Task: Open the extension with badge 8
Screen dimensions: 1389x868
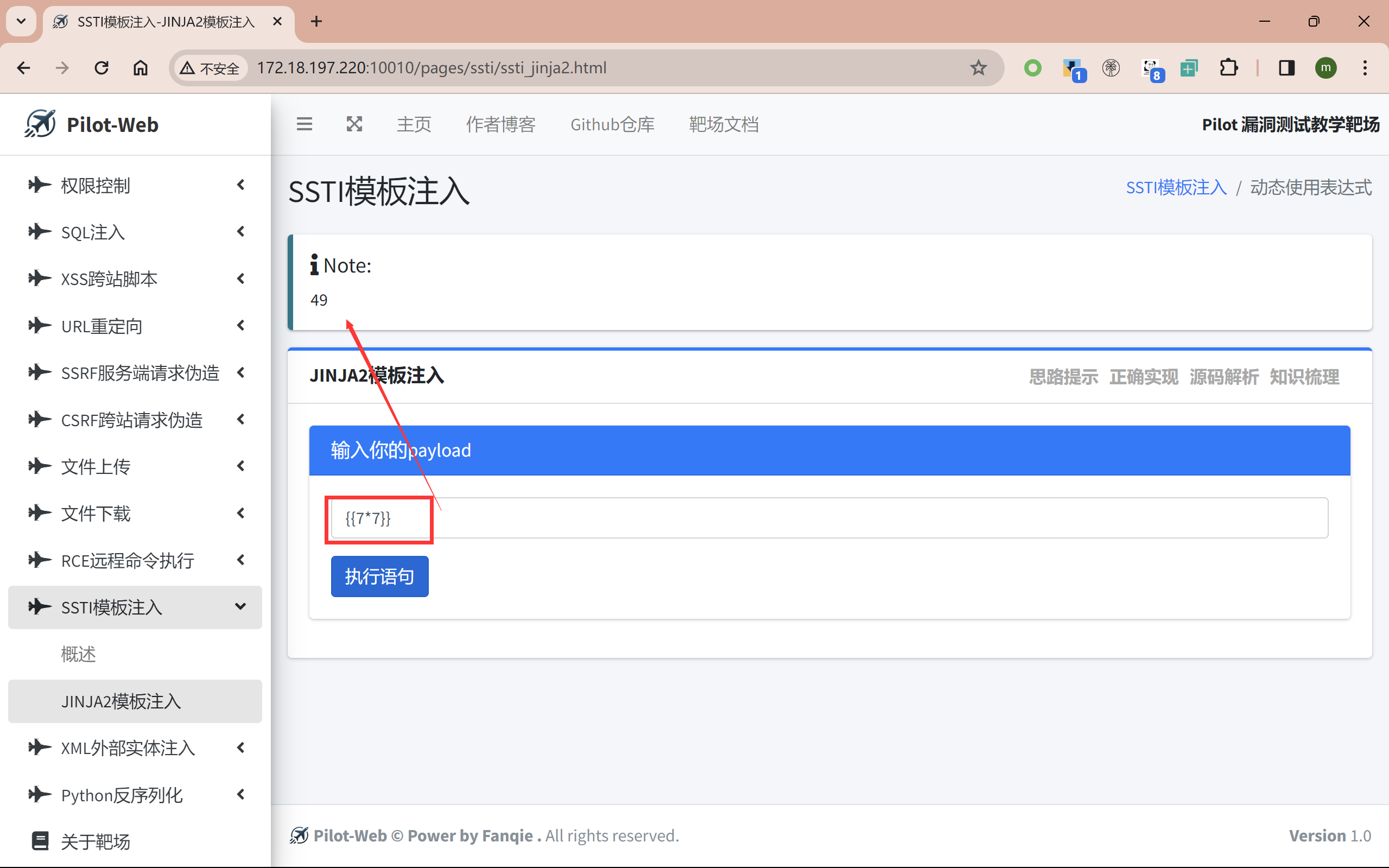Action: tap(1152, 69)
